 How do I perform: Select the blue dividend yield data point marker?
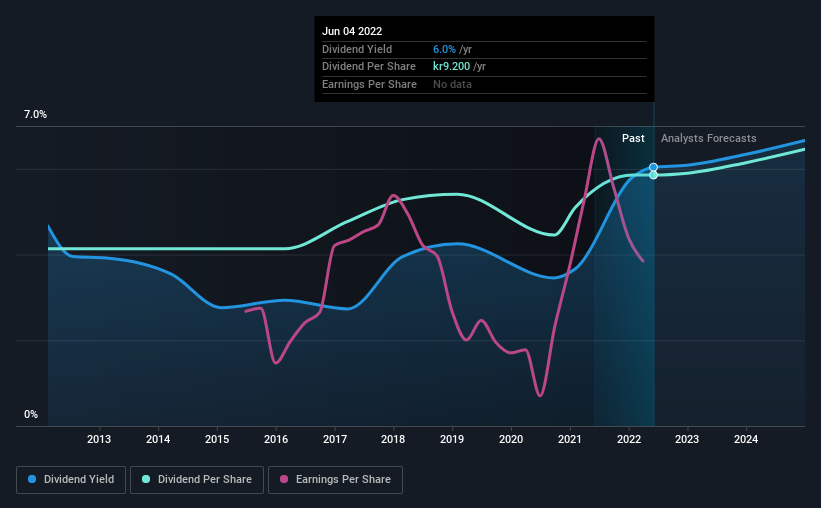click(x=653, y=167)
